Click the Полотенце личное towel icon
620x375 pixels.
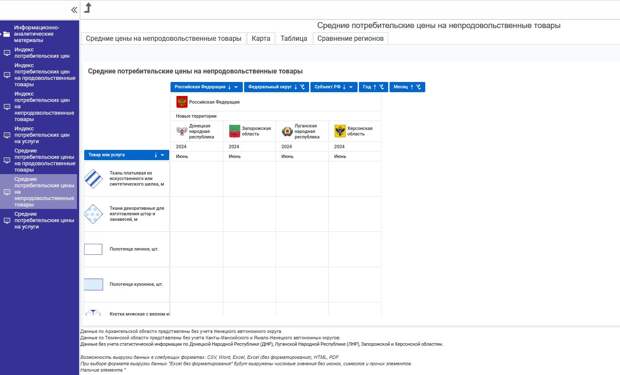click(x=93, y=249)
